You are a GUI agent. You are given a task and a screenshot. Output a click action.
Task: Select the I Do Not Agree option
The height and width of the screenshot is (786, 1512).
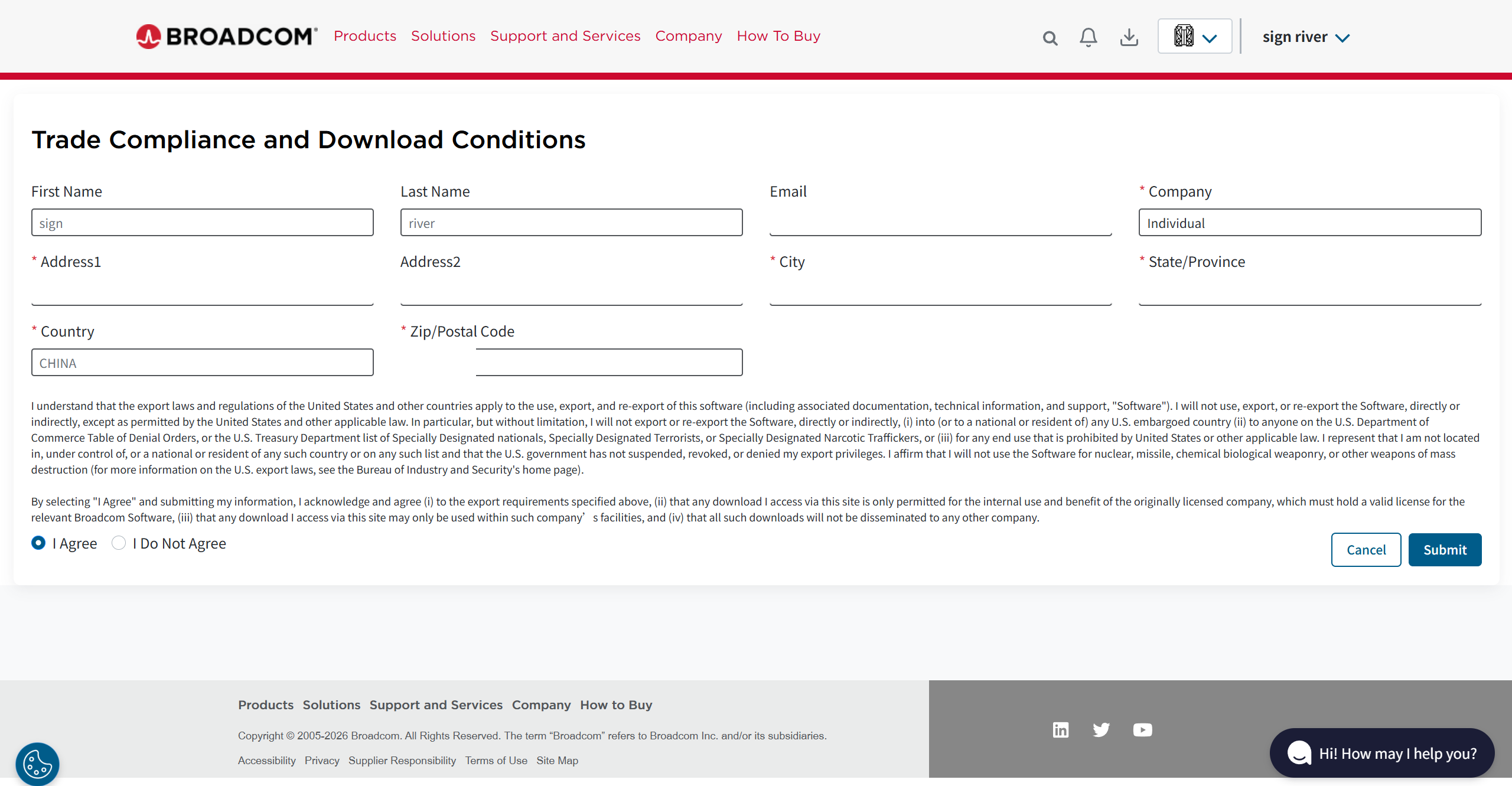click(x=119, y=543)
